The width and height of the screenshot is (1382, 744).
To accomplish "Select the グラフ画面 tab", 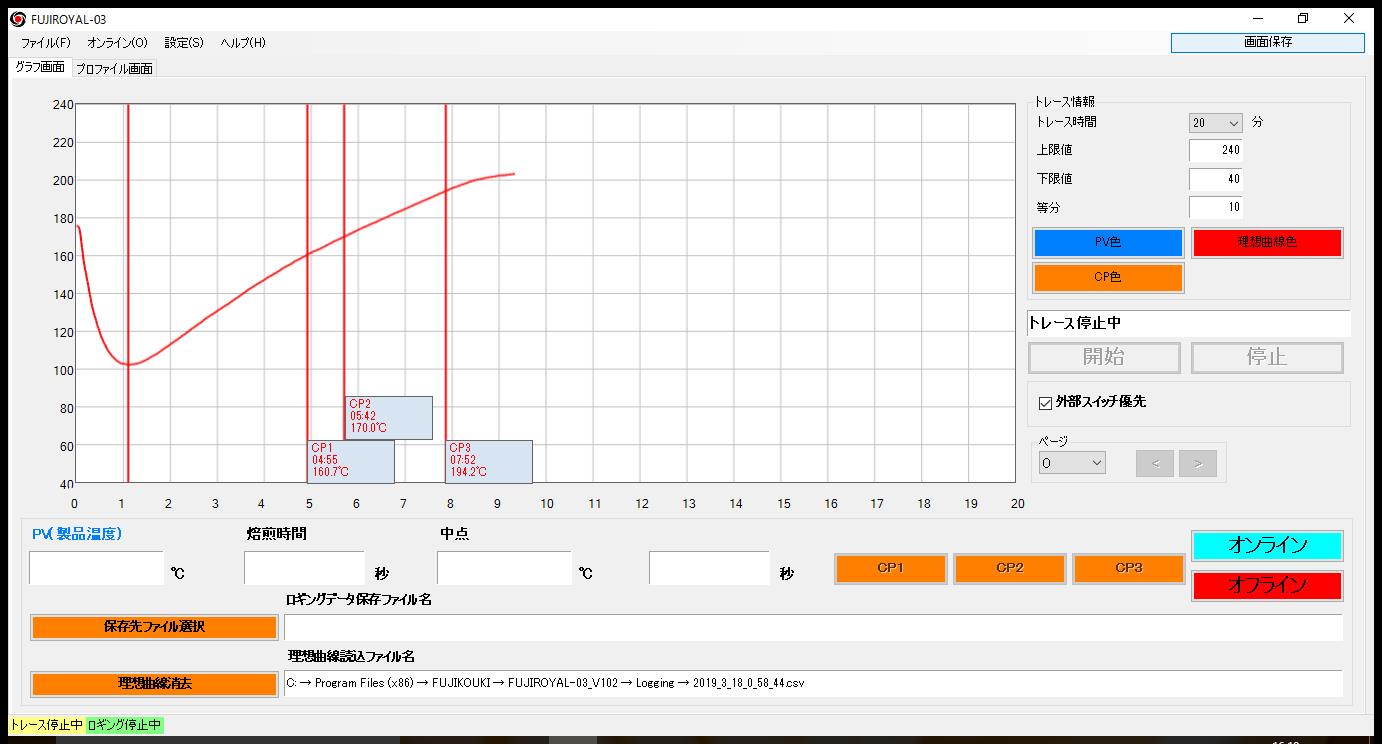I will pyautogui.click(x=40, y=67).
